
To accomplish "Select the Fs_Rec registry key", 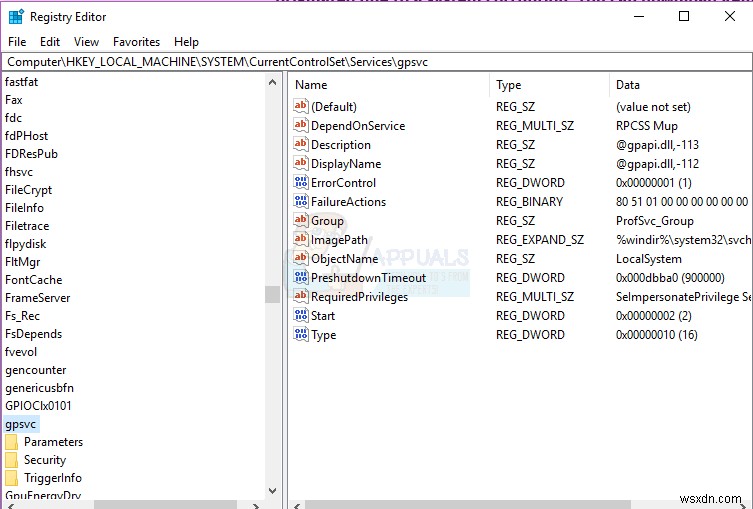I will coord(23,316).
